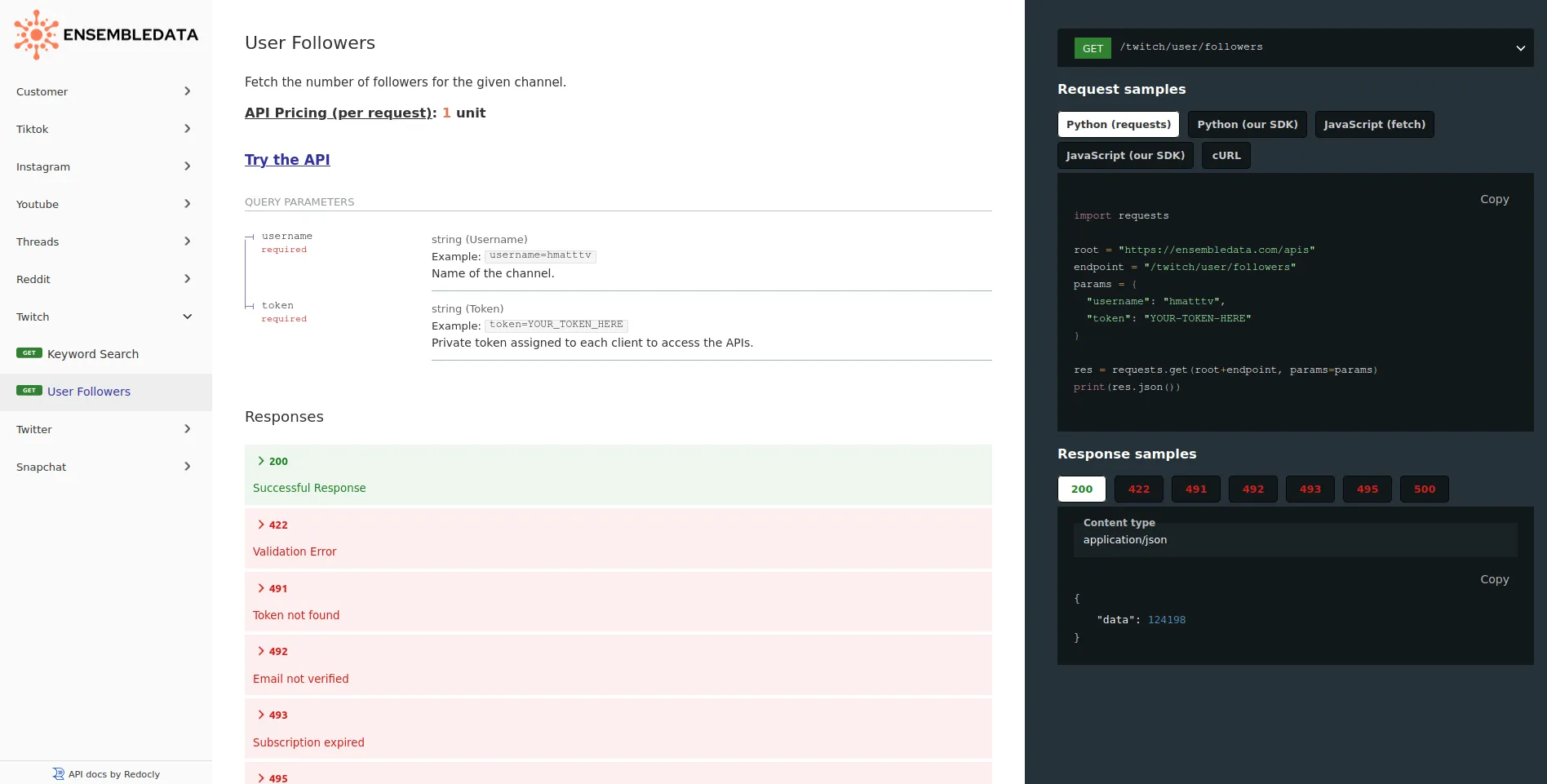Expand the Threads sidebar section
Viewport: 1547px width, 784px height.
106,241
